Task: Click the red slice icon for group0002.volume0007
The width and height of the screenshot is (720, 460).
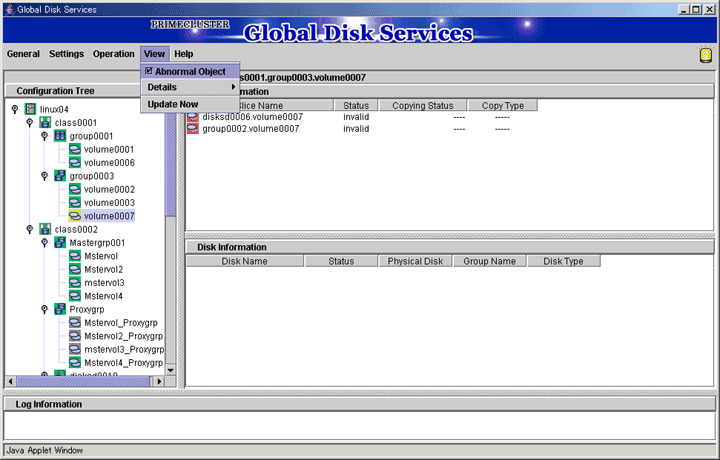Action: click(x=193, y=129)
